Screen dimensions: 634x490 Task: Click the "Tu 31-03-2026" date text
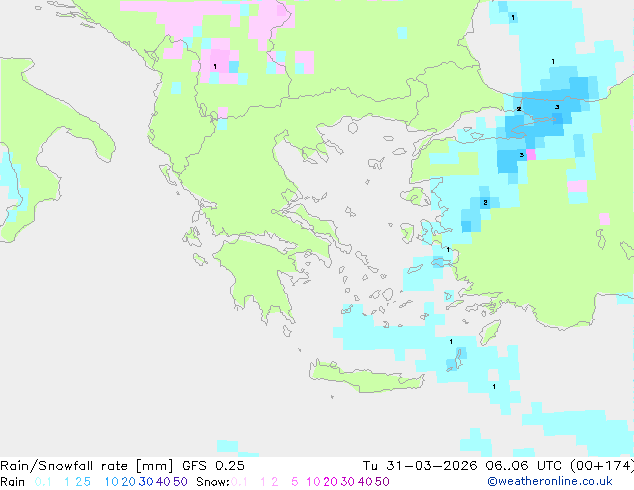pyautogui.click(x=420, y=466)
